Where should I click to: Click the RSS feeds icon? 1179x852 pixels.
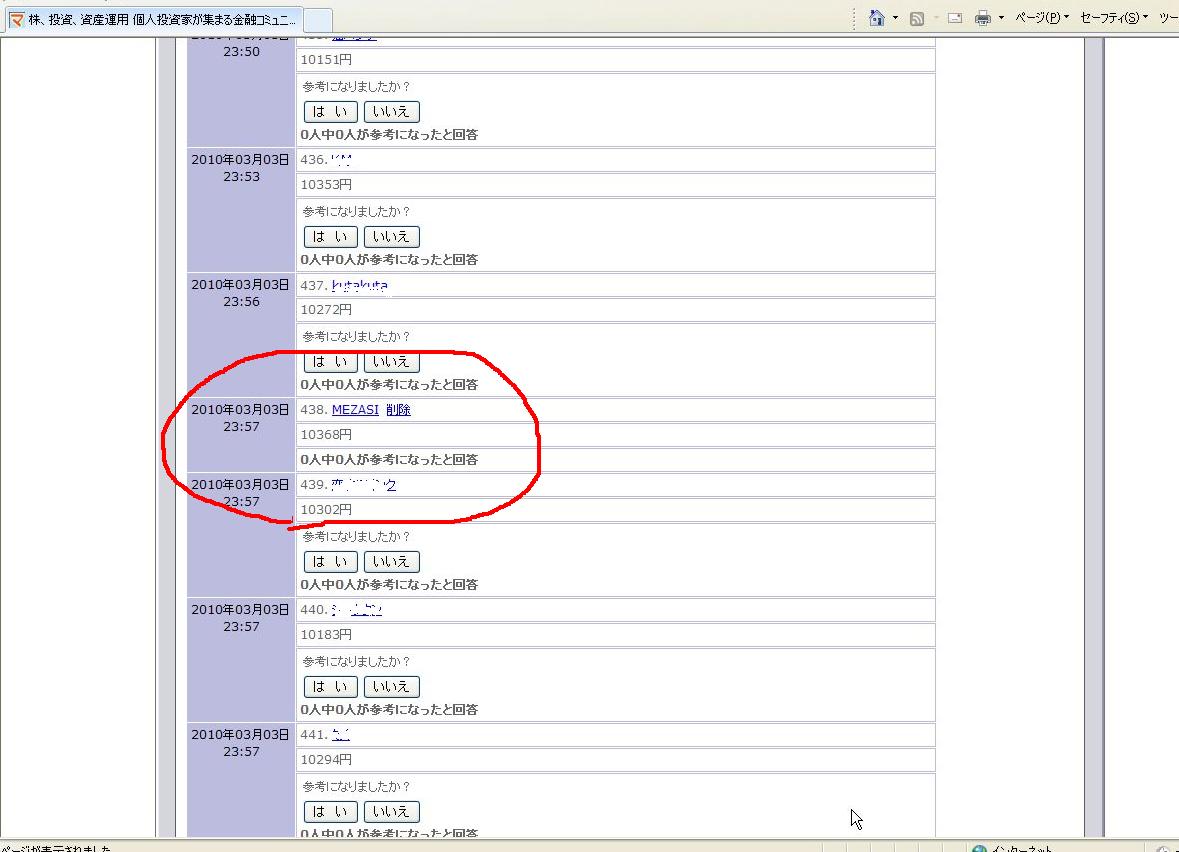[x=916, y=18]
